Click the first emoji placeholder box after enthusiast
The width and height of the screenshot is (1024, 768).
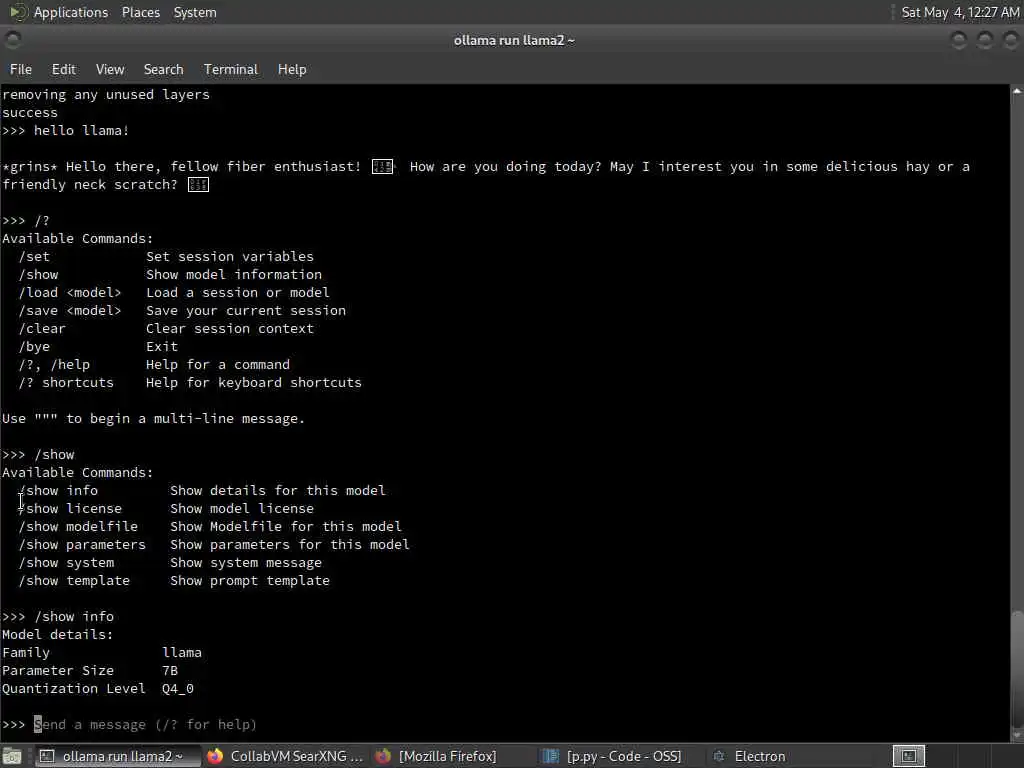[383, 167]
